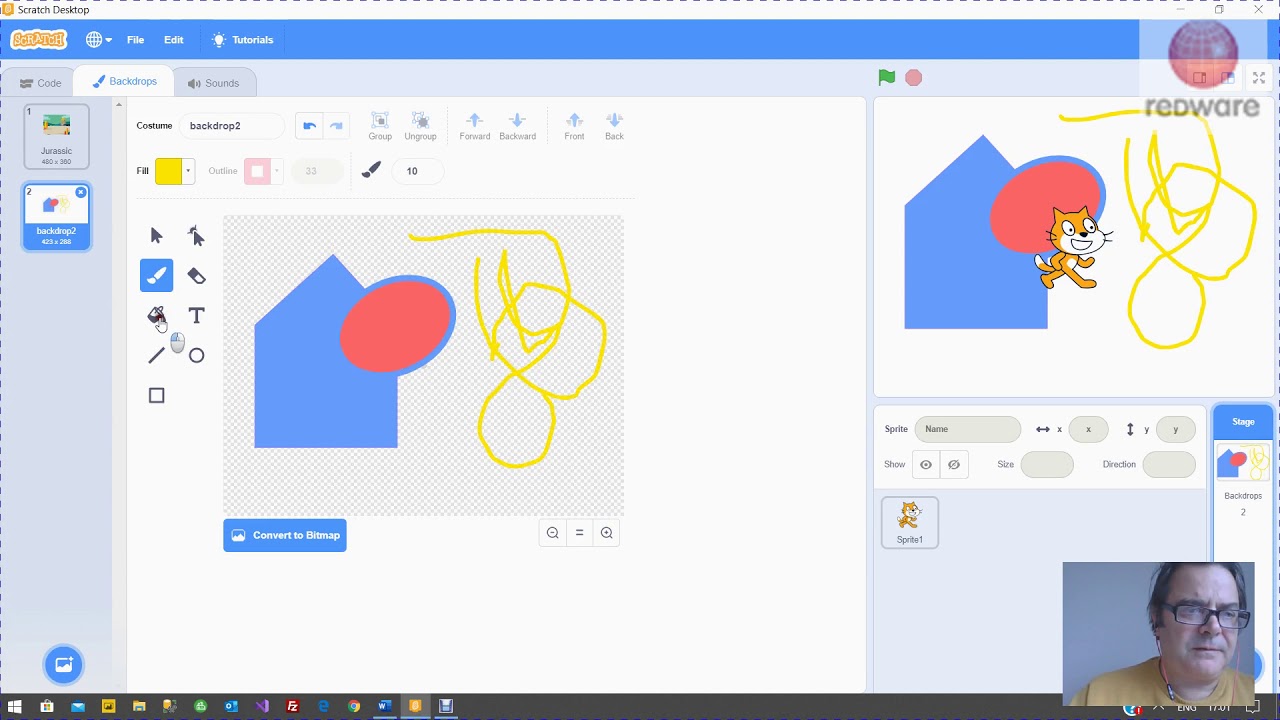Image resolution: width=1280 pixels, height=720 pixels.
Task: Open the Tutorials library
Action: point(243,40)
